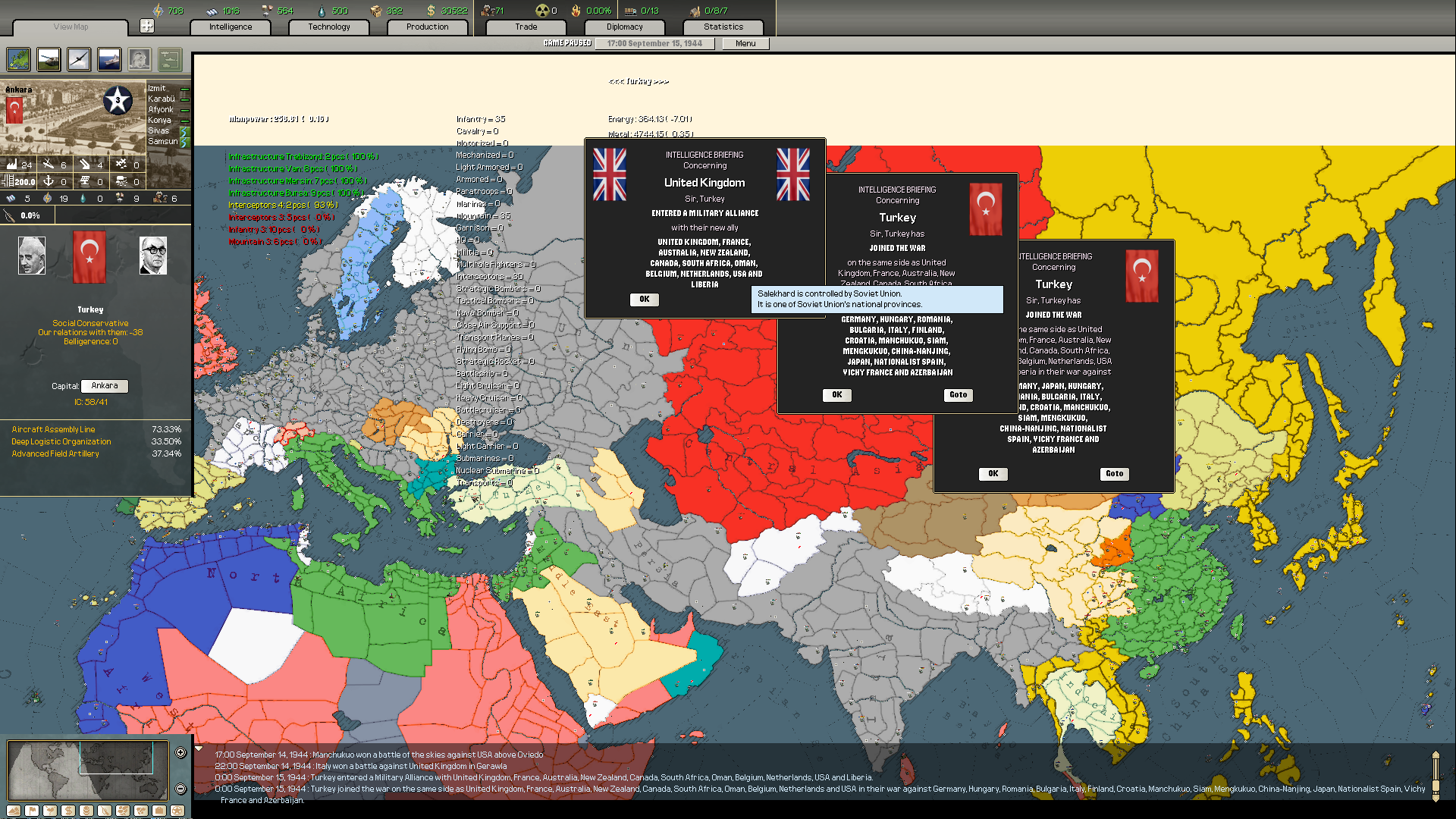Screen dimensions: 1456x819
Task: Click the political flag map mode below the minimap
Action: coord(32,810)
